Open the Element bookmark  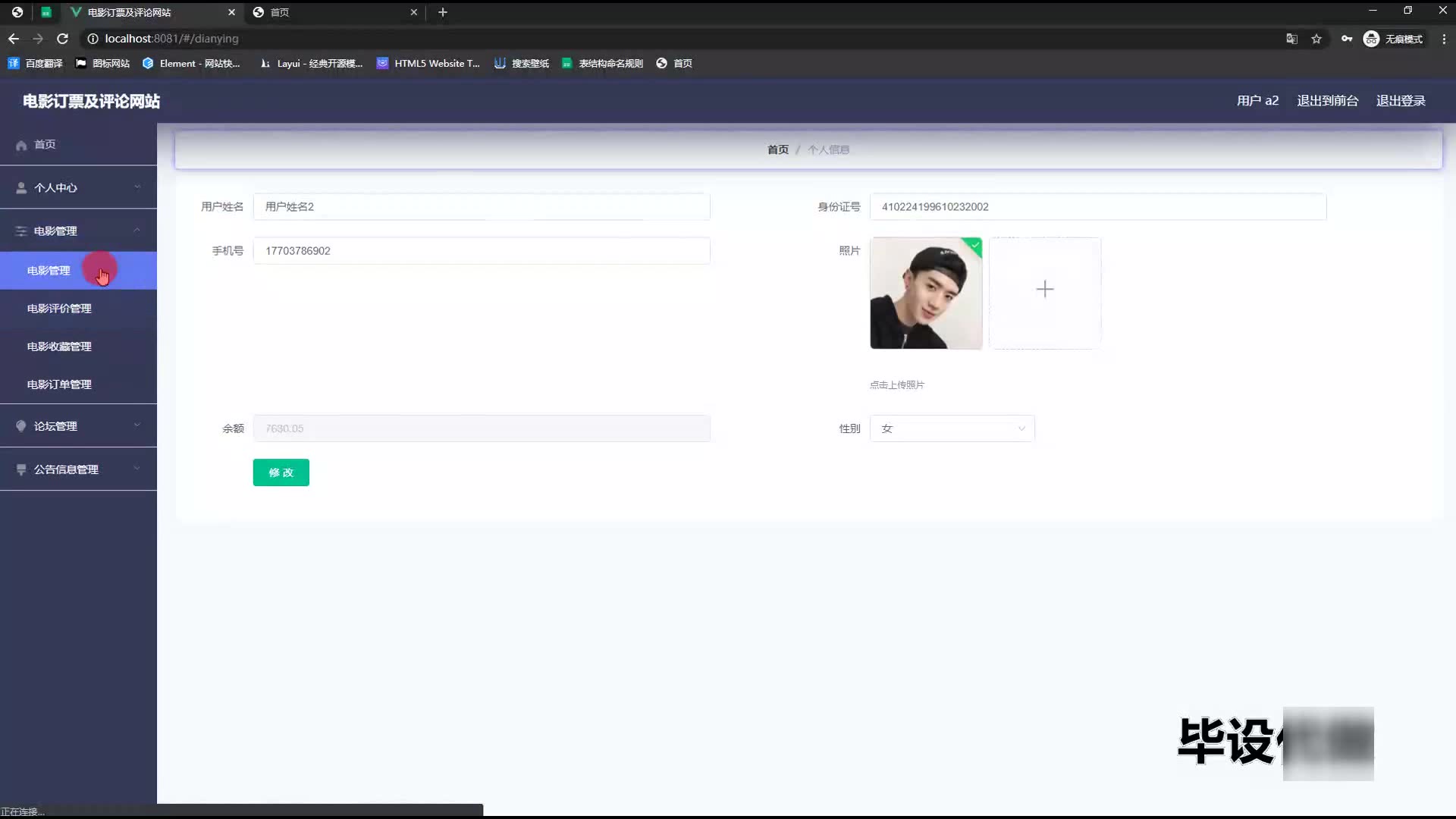tap(191, 64)
